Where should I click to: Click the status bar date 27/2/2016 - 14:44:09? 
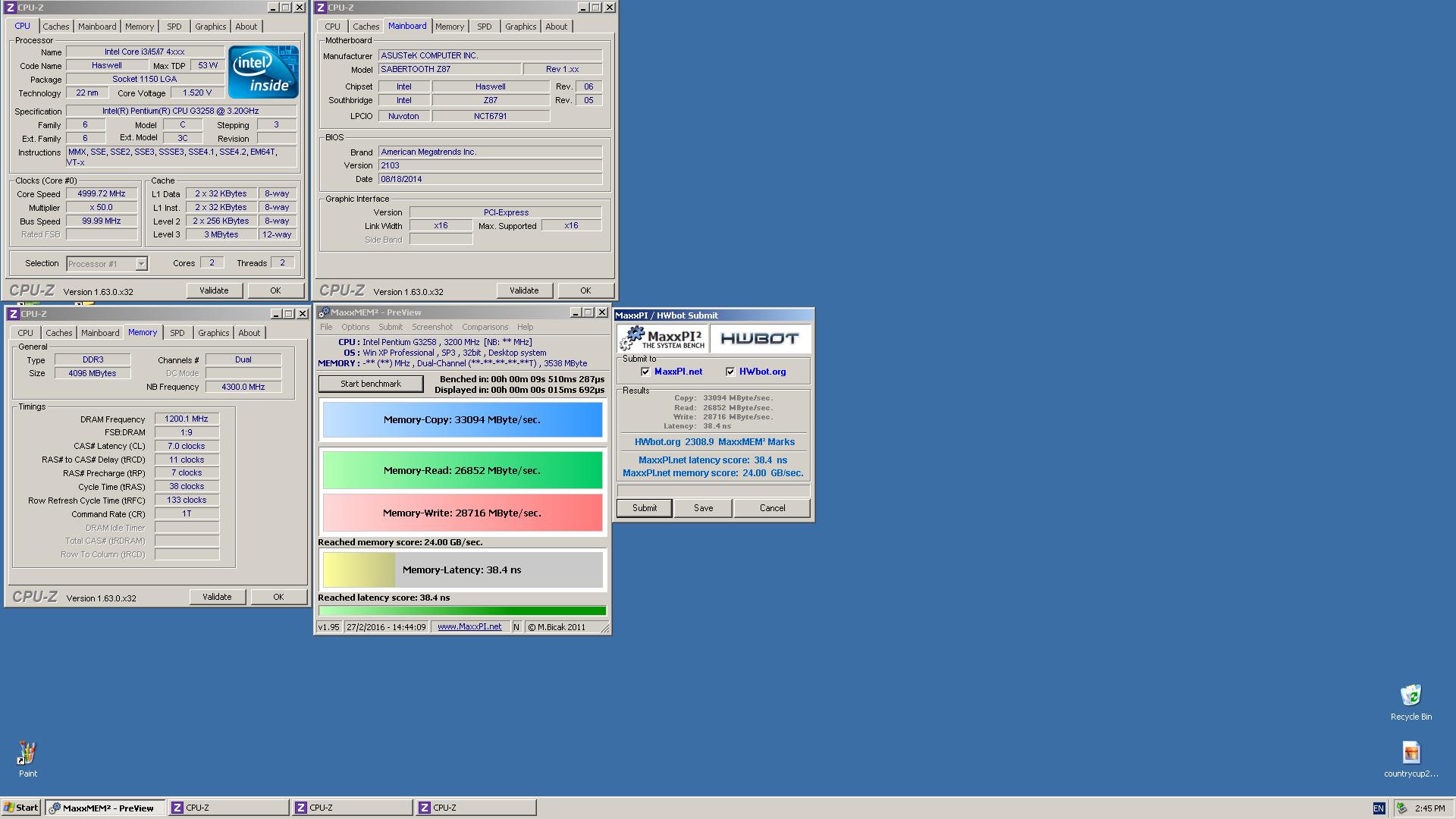pos(387,627)
